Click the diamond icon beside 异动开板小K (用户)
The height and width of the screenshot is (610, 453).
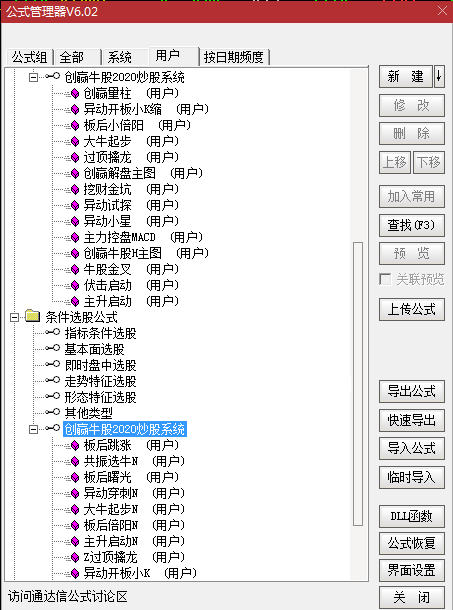coord(75,573)
